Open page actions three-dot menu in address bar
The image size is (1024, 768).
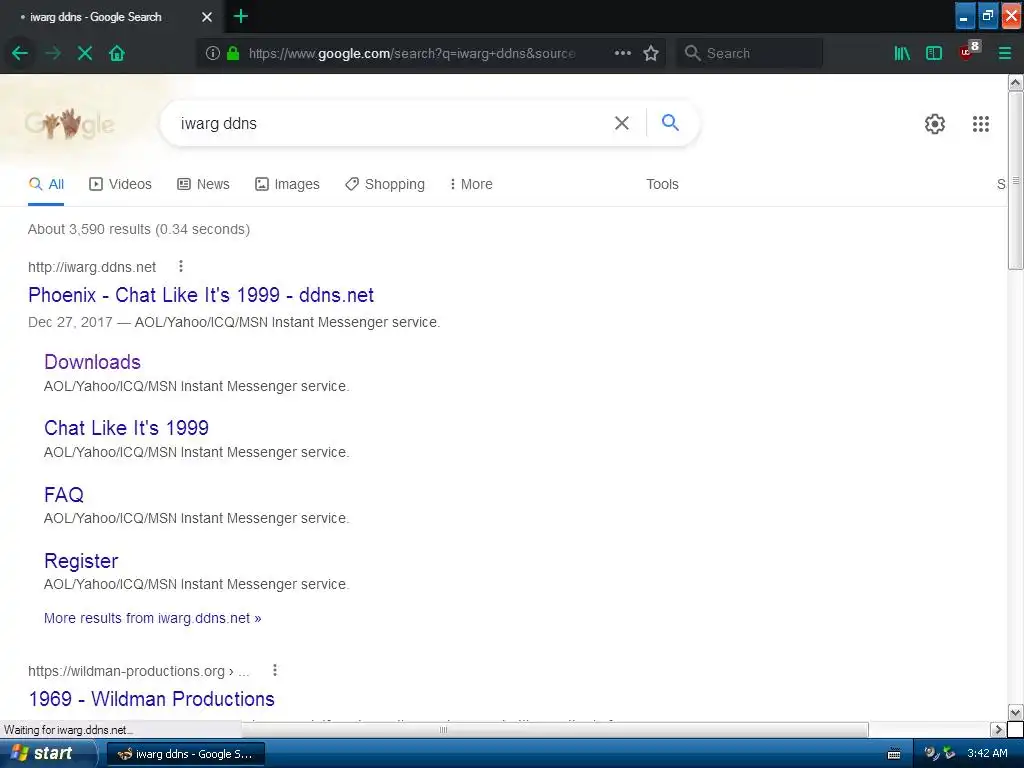pyautogui.click(x=622, y=53)
